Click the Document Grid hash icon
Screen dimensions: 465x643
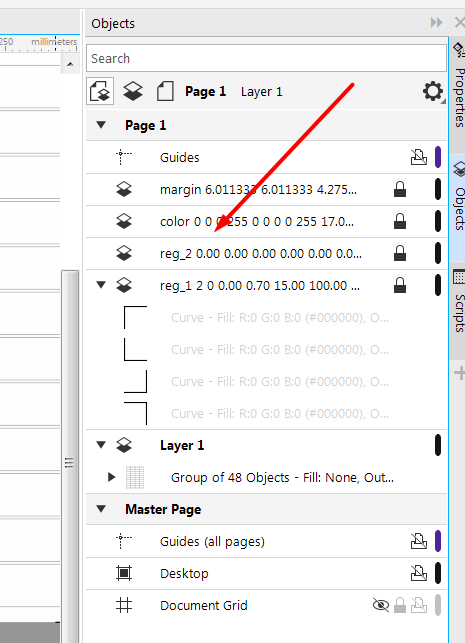click(124, 605)
